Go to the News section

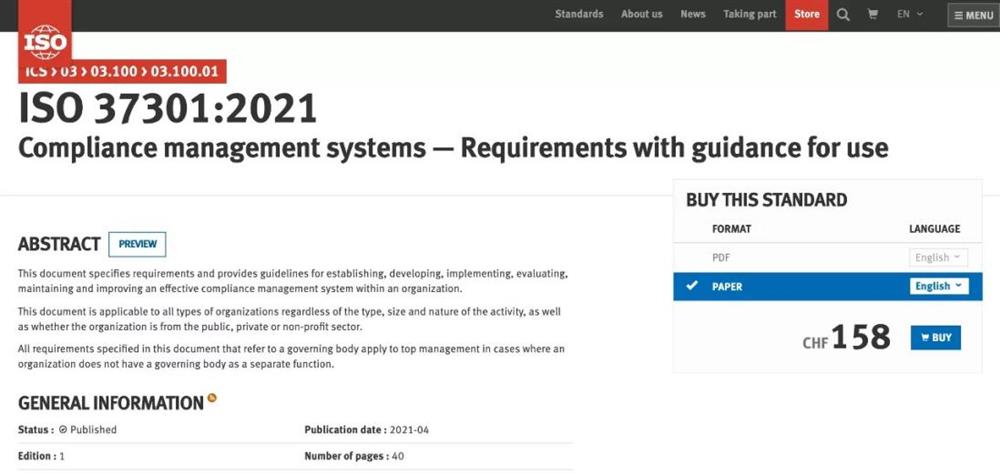693,14
